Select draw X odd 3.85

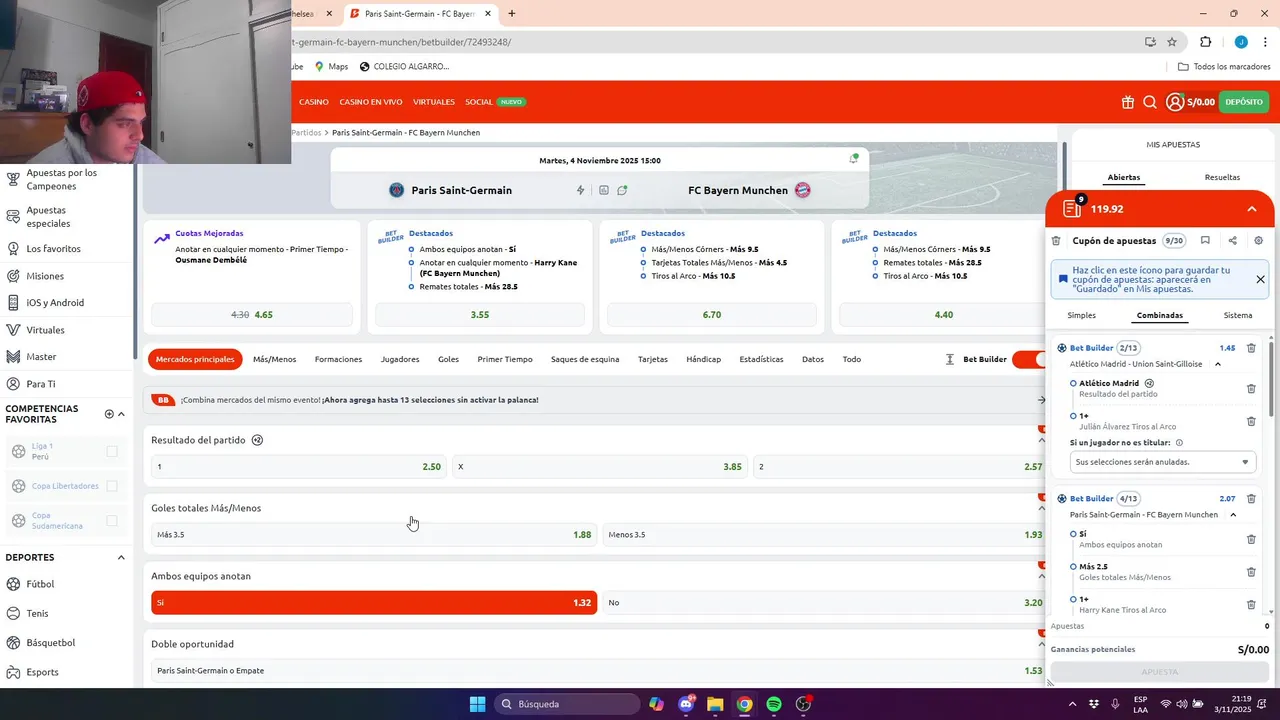[x=600, y=467]
